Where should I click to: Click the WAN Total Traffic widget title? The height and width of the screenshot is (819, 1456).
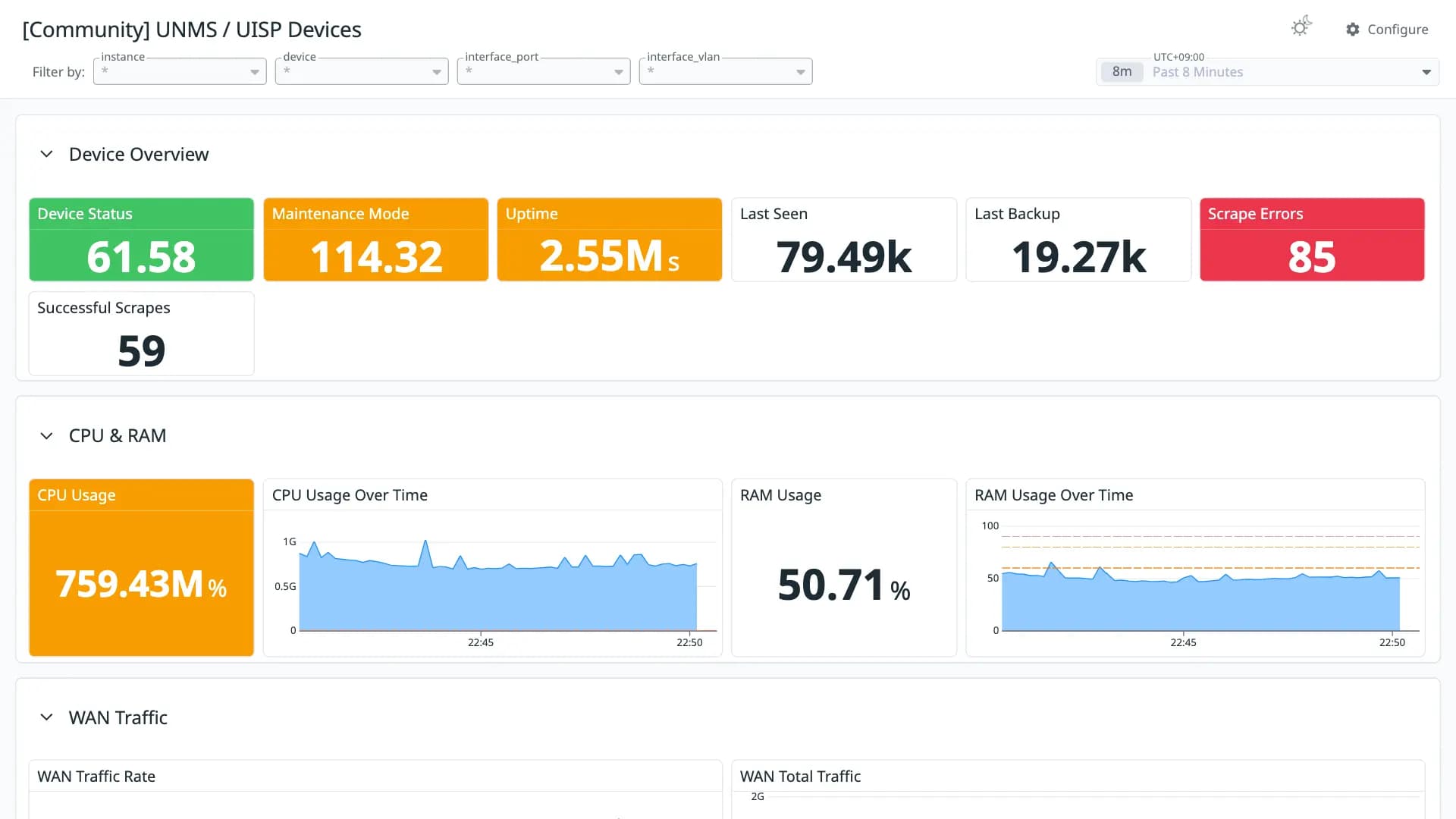800,777
